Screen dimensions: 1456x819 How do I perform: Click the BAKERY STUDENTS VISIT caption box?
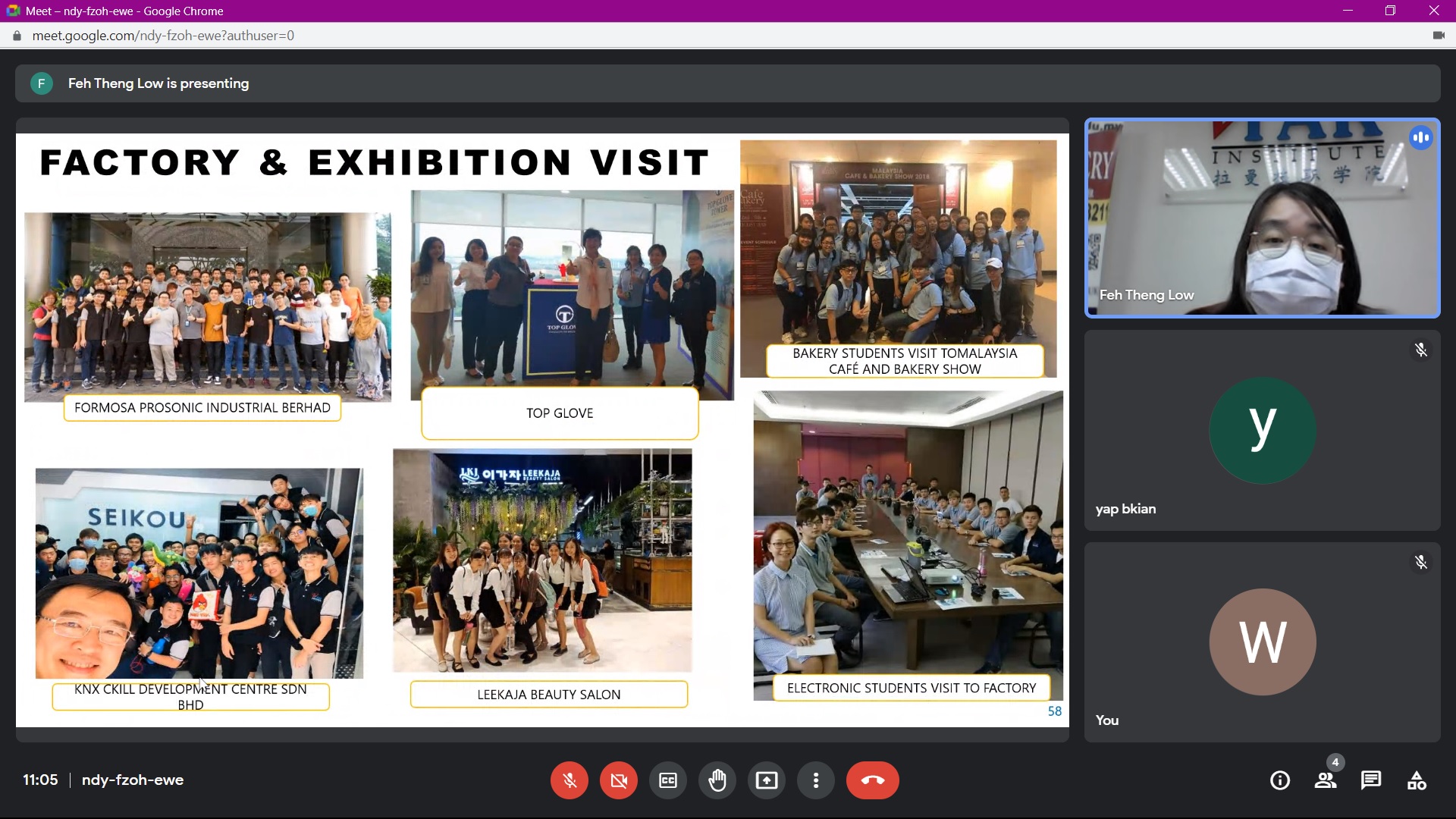click(905, 361)
